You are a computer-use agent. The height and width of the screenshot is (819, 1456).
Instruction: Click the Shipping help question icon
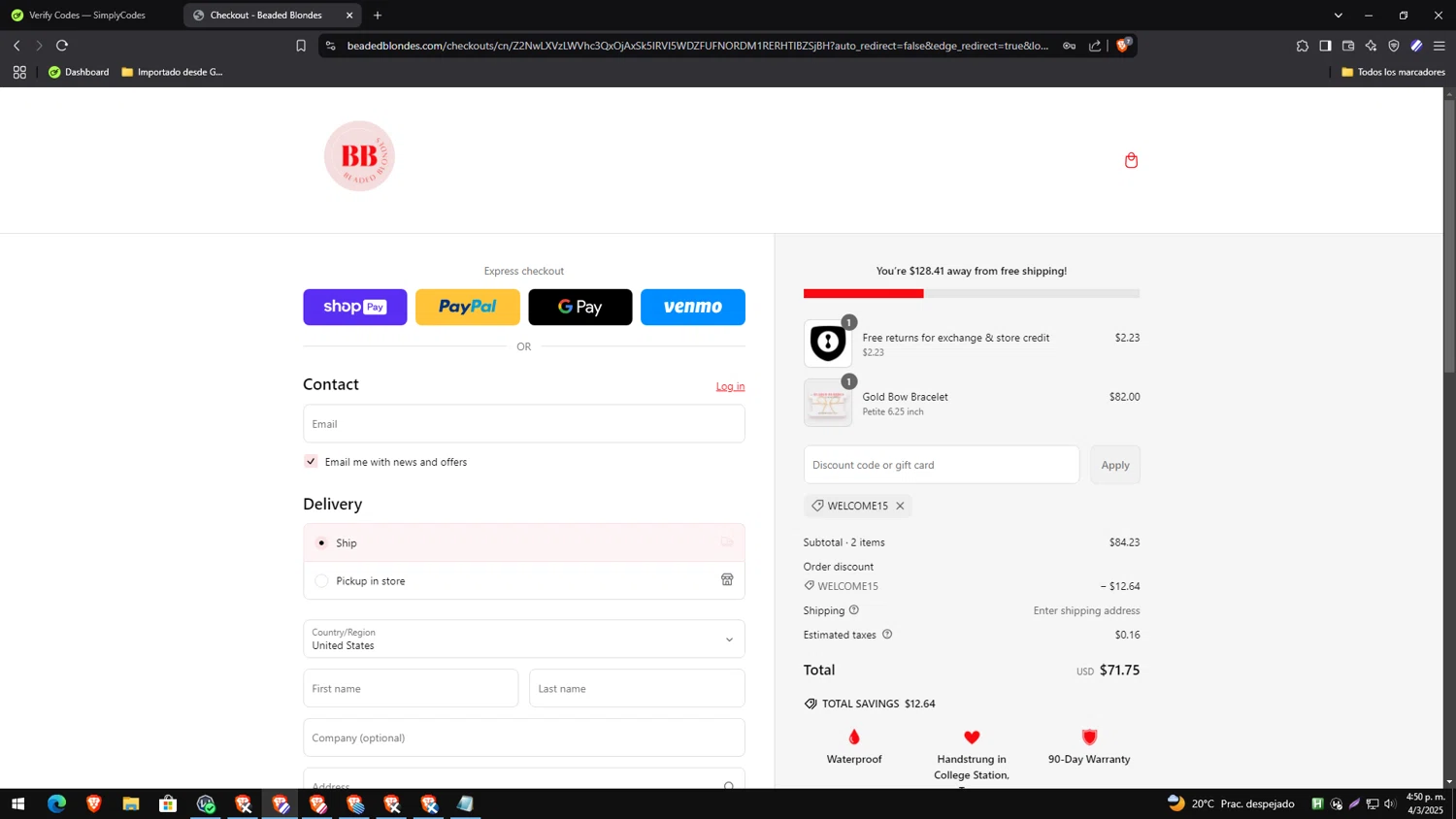click(854, 610)
